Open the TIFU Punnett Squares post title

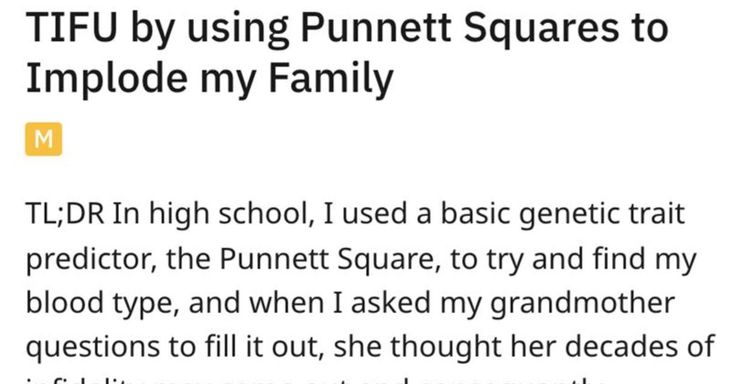pos(347,53)
